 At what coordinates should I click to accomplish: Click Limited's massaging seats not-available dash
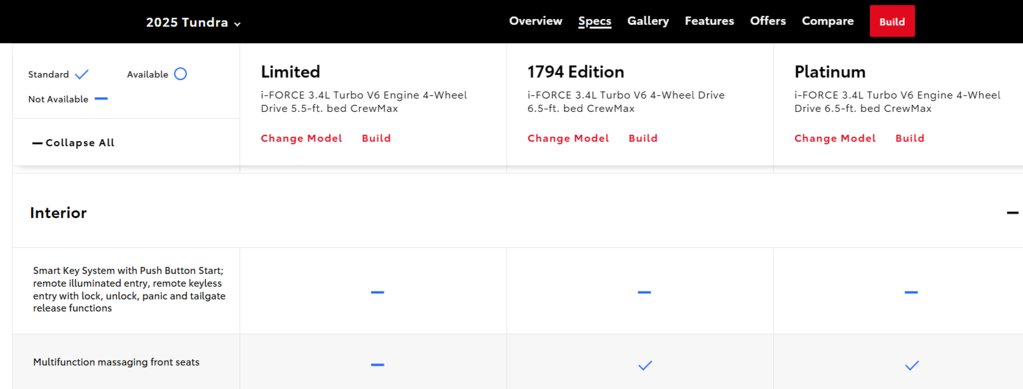pos(377,364)
